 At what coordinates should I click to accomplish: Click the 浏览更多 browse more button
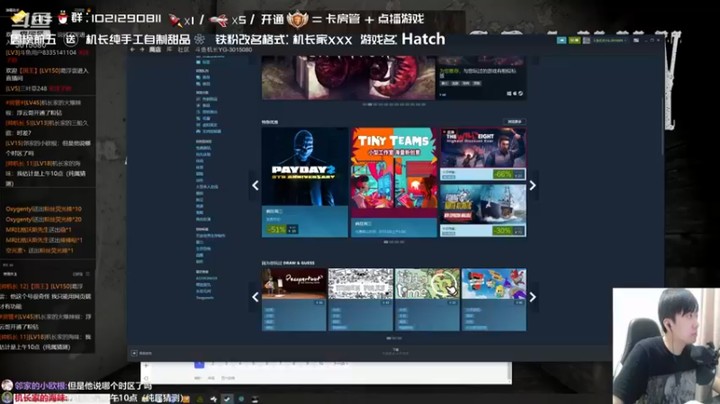tap(515, 122)
